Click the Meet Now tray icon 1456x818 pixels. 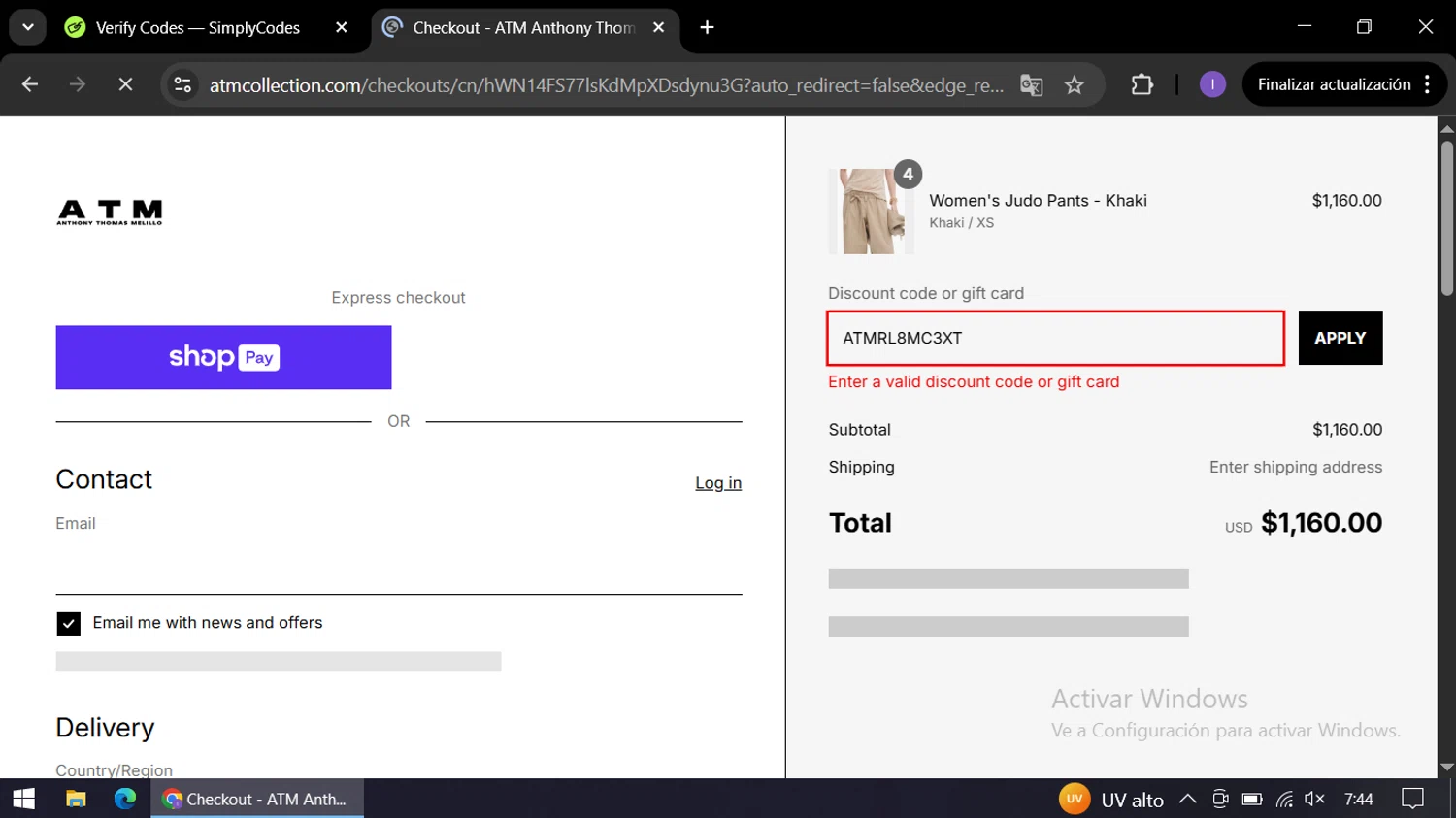tap(1220, 800)
